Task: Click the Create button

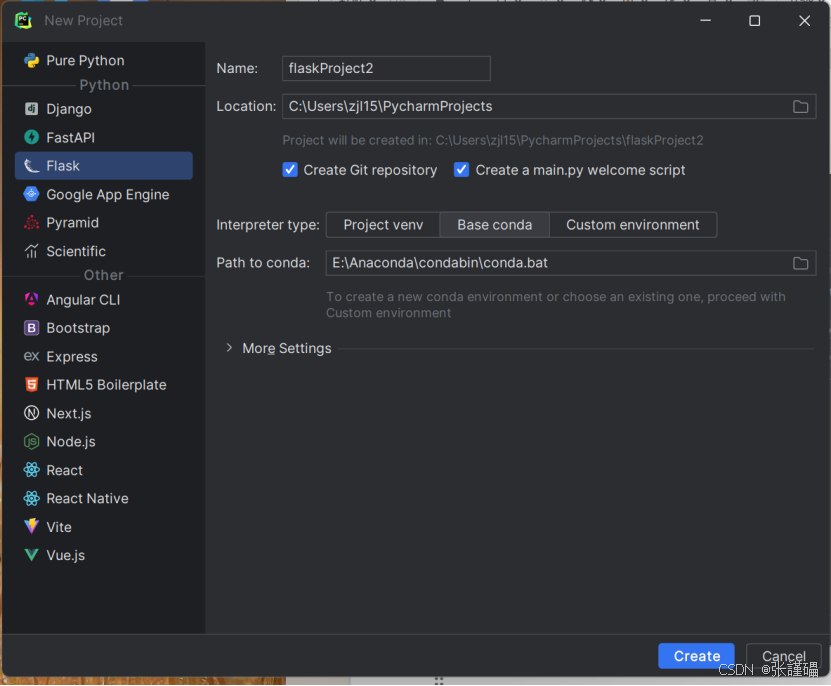Action: (x=696, y=656)
